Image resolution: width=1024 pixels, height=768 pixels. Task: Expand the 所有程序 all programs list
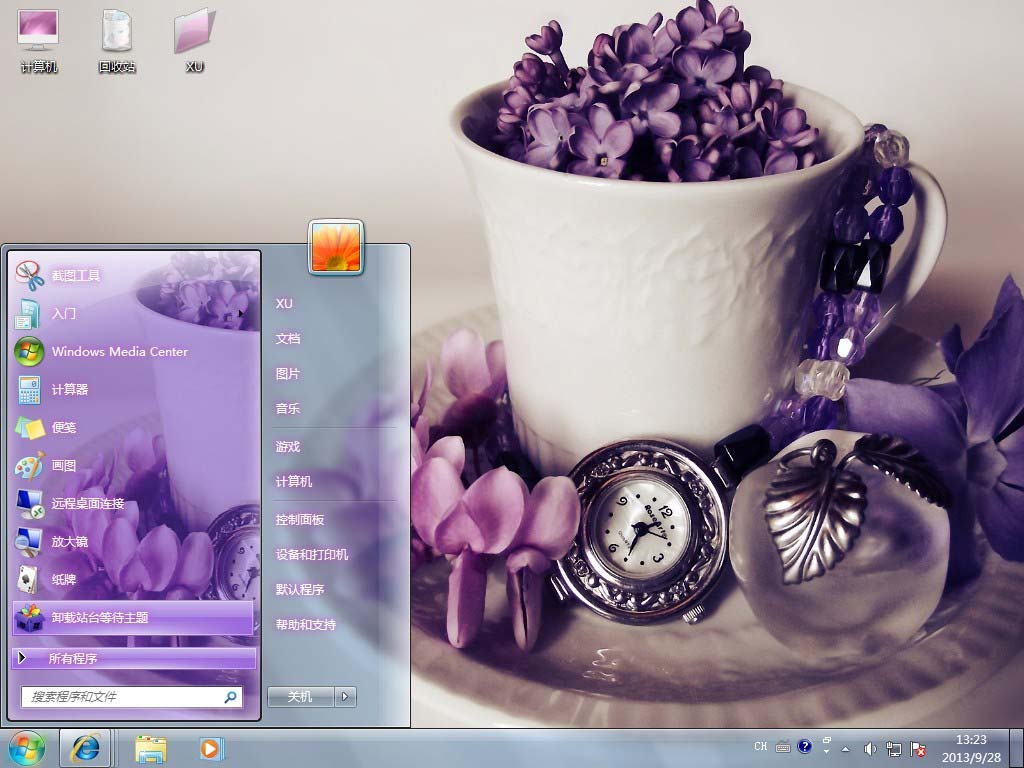[x=73, y=658]
